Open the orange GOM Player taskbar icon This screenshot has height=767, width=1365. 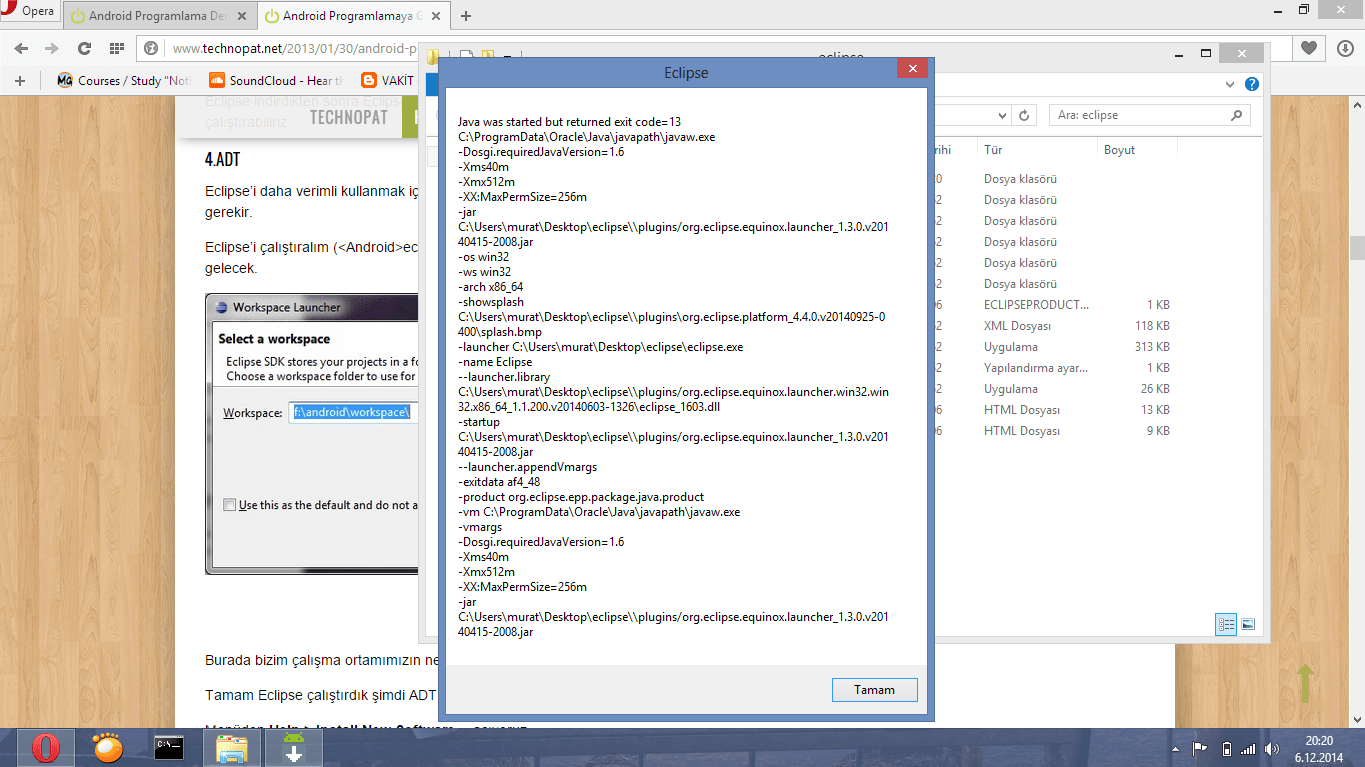pos(108,748)
